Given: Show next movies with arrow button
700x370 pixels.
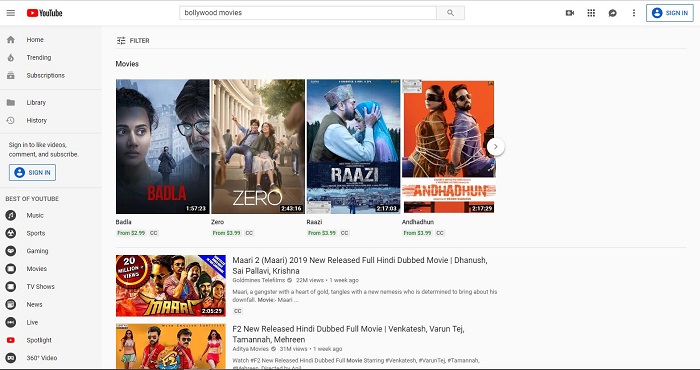Looking at the screenshot, I should tap(496, 147).
